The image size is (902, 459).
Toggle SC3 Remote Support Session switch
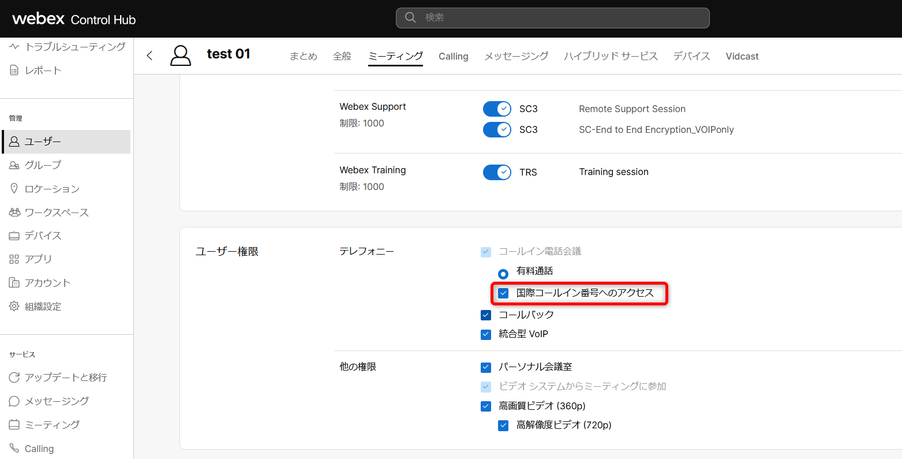pos(496,109)
